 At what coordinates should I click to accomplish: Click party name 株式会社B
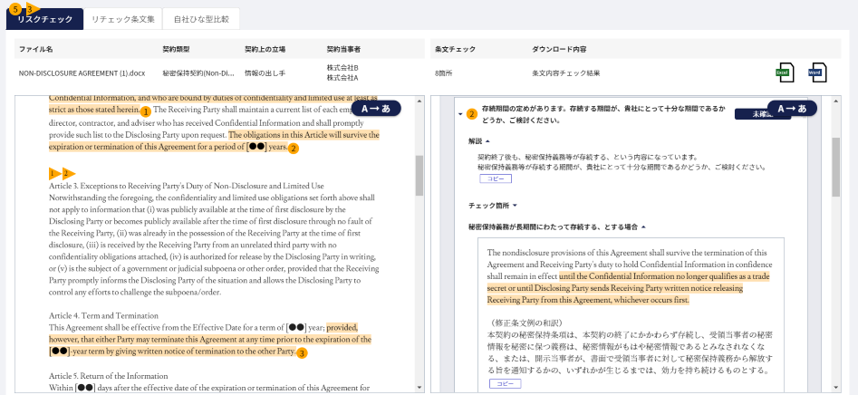[x=343, y=68]
